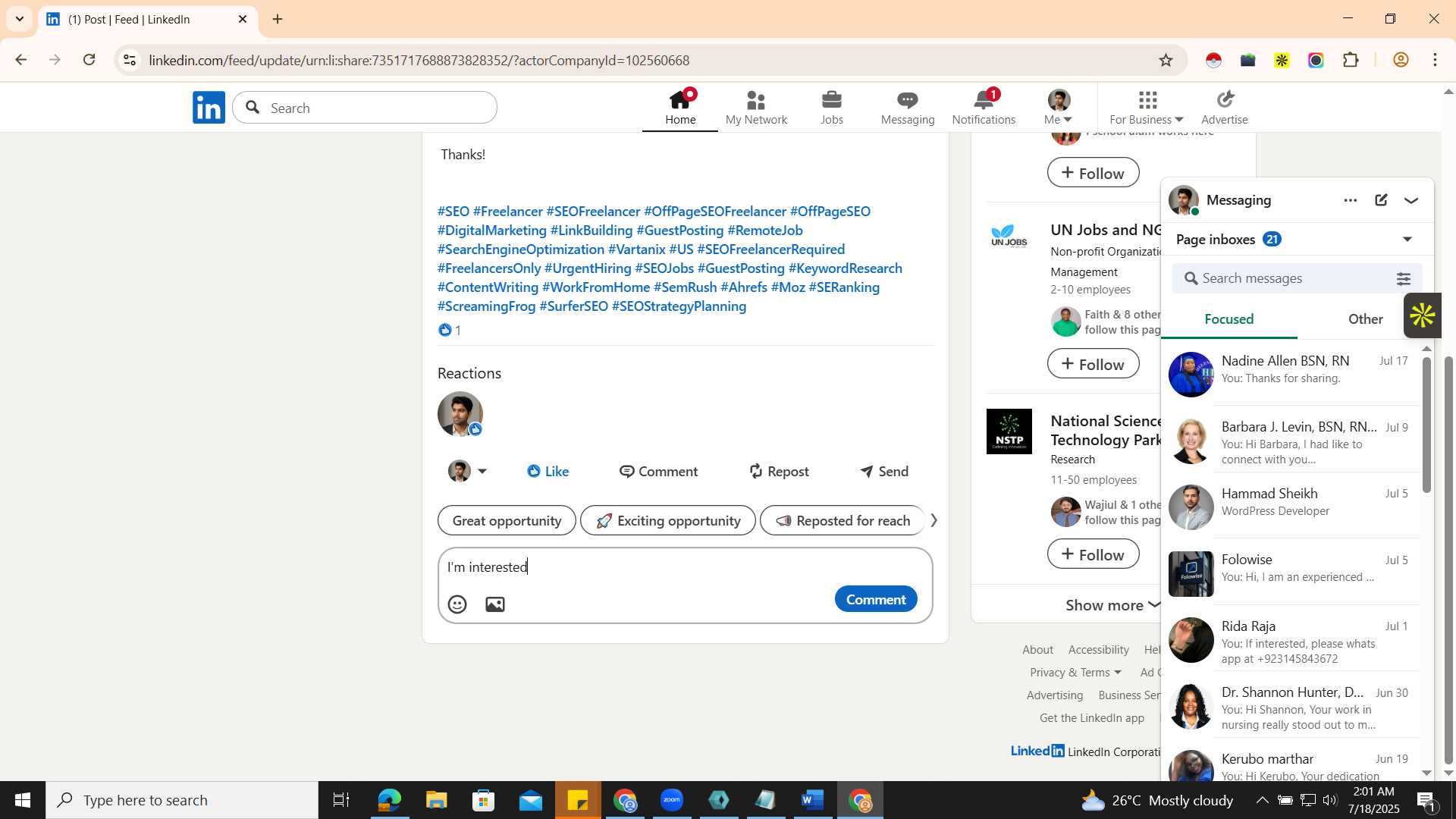Click the LinkedIn logo icon
Screen dimensions: 1456x819
point(209,107)
